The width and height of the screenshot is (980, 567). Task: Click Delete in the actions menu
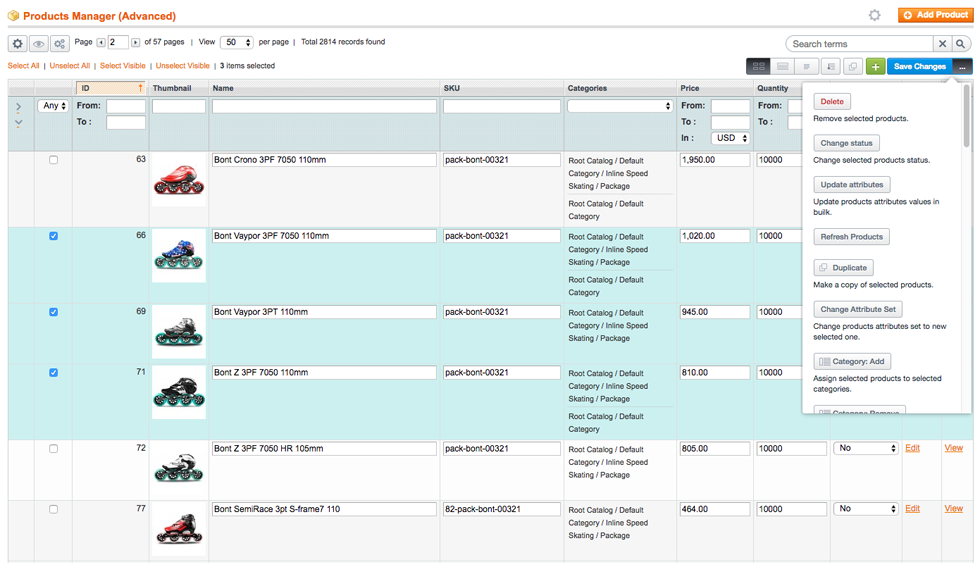click(832, 101)
